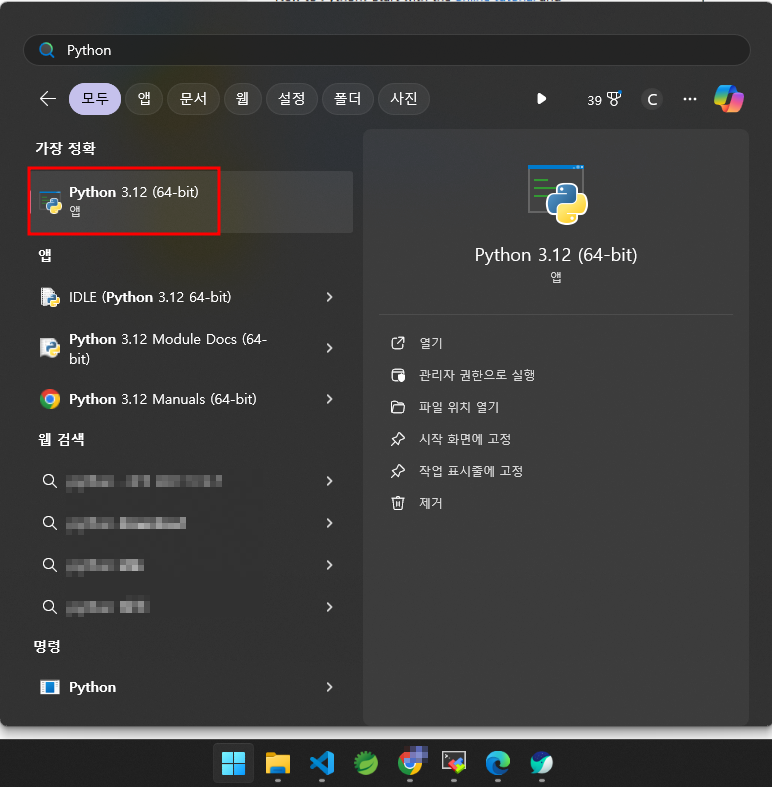This screenshot has height=787, width=772.
Task: Choose the 폴더 filter tab
Action: [x=348, y=98]
